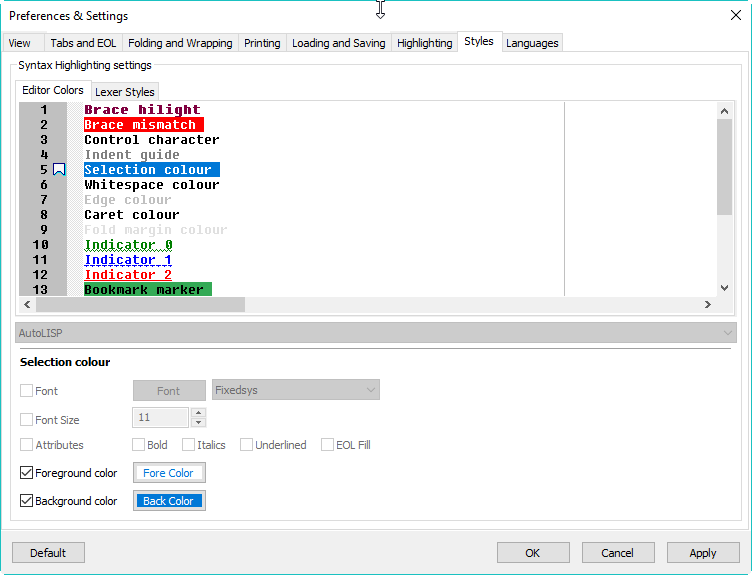Click line number 1 in the margin
Image resolution: width=752 pixels, height=575 pixels.
(44, 110)
